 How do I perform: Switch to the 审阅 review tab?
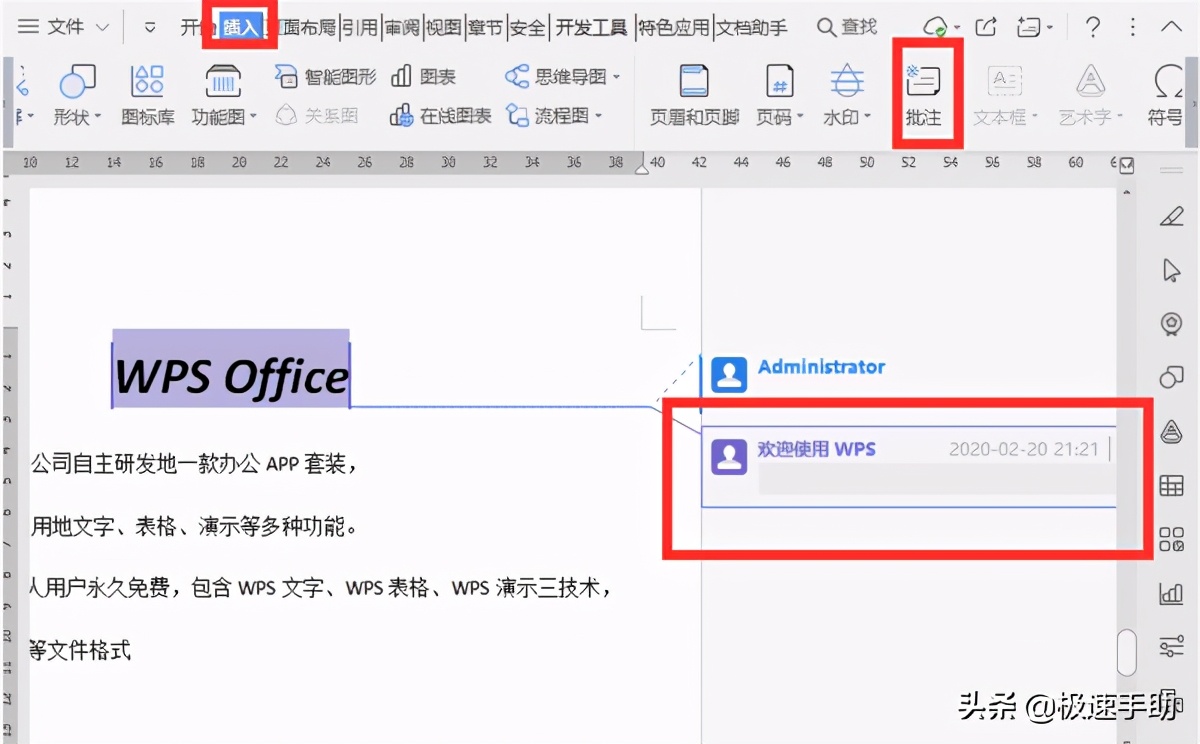[402, 28]
